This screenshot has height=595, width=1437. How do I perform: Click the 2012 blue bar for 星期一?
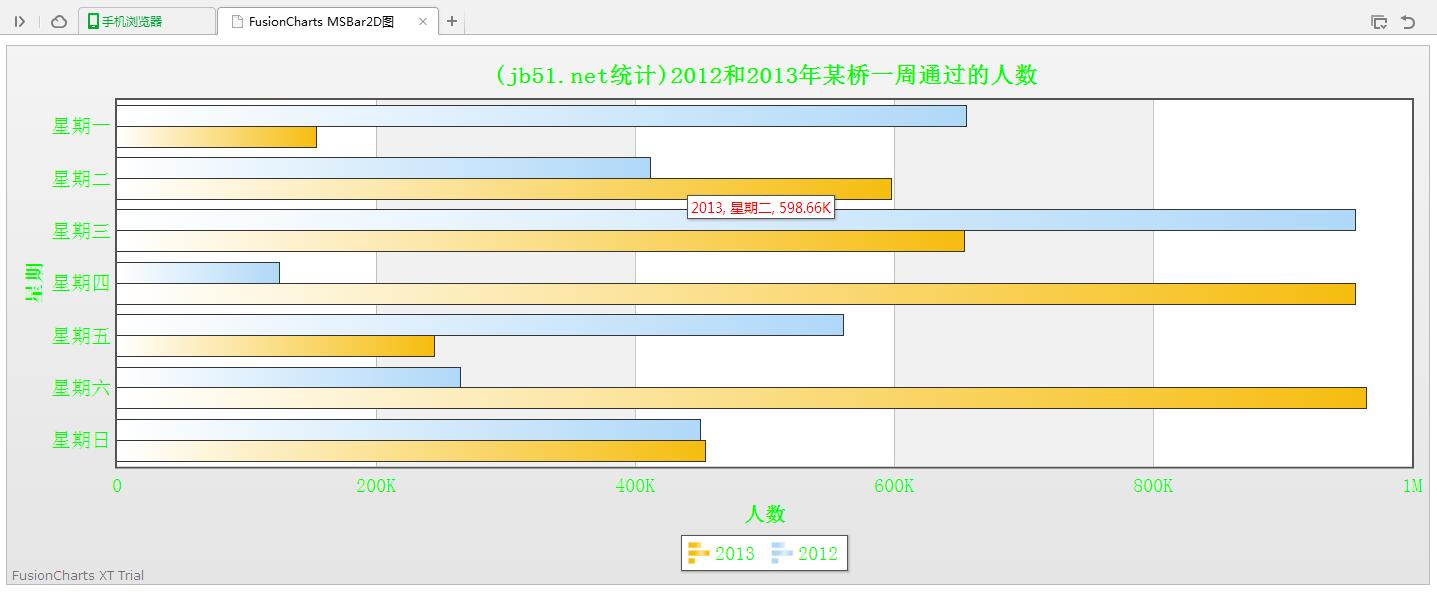[541, 116]
